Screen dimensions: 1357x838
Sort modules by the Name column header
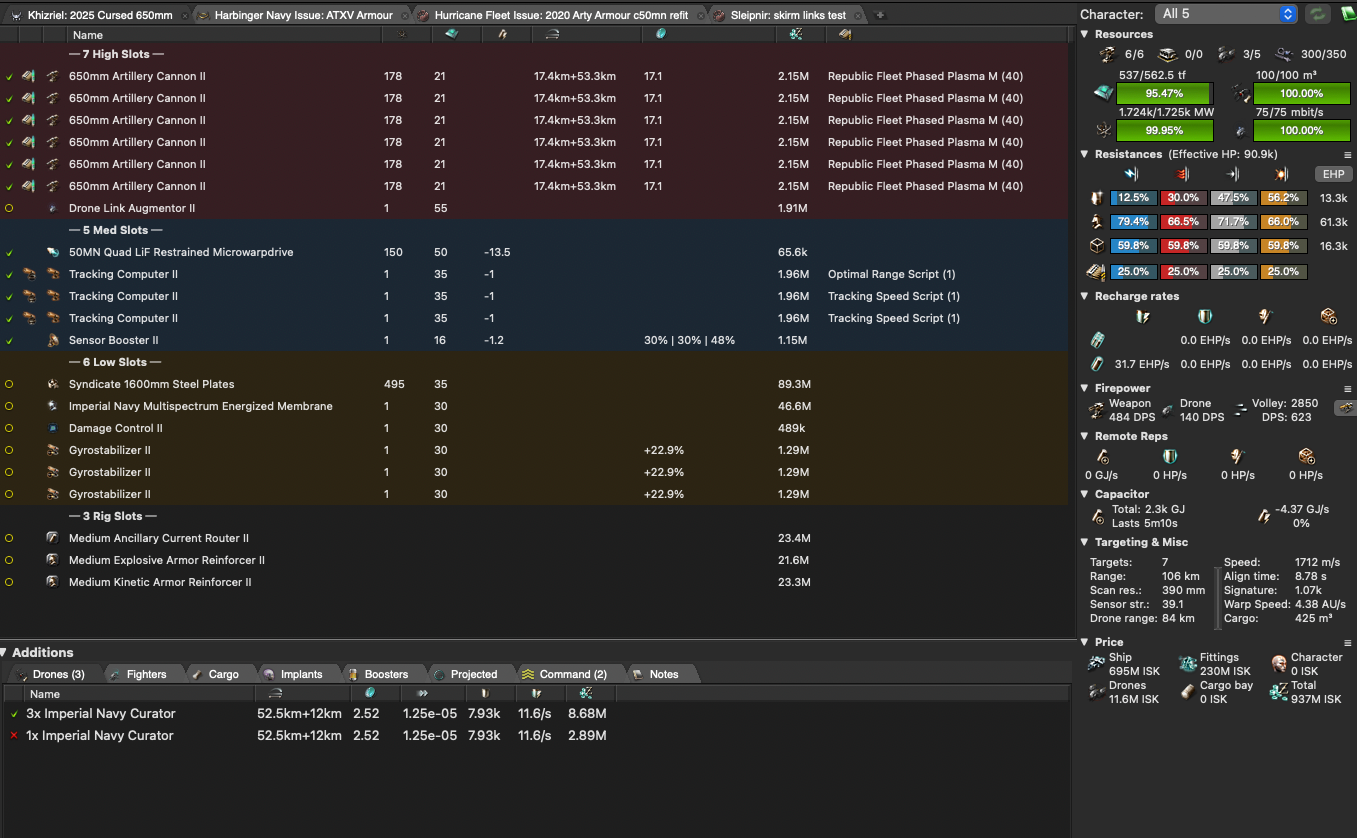tap(88, 35)
